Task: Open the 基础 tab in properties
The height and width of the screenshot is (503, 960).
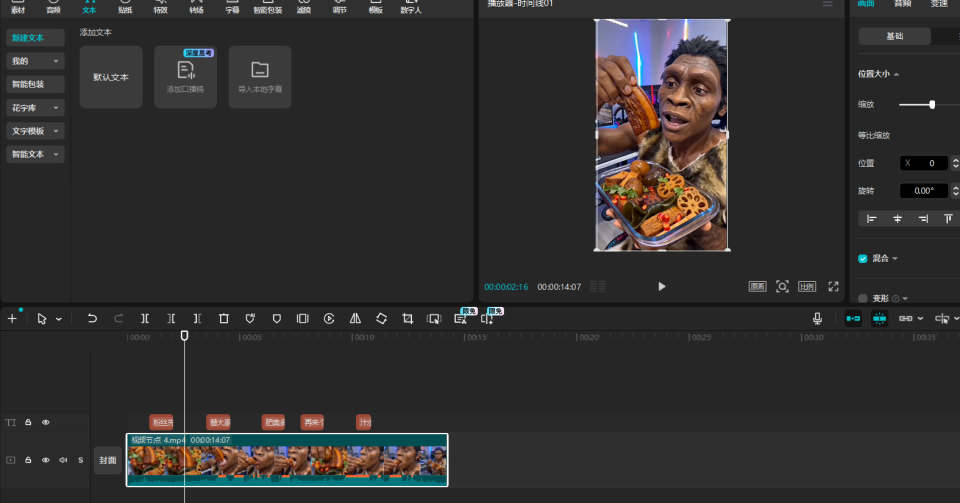Action: pyautogui.click(x=894, y=36)
